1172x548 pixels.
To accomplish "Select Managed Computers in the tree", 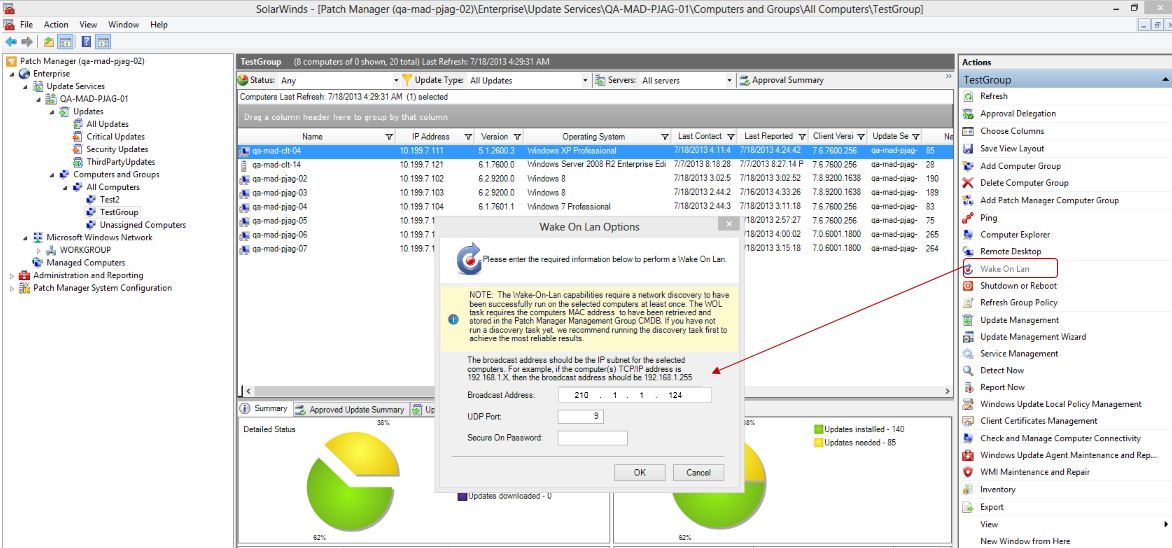I will point(86,263).
